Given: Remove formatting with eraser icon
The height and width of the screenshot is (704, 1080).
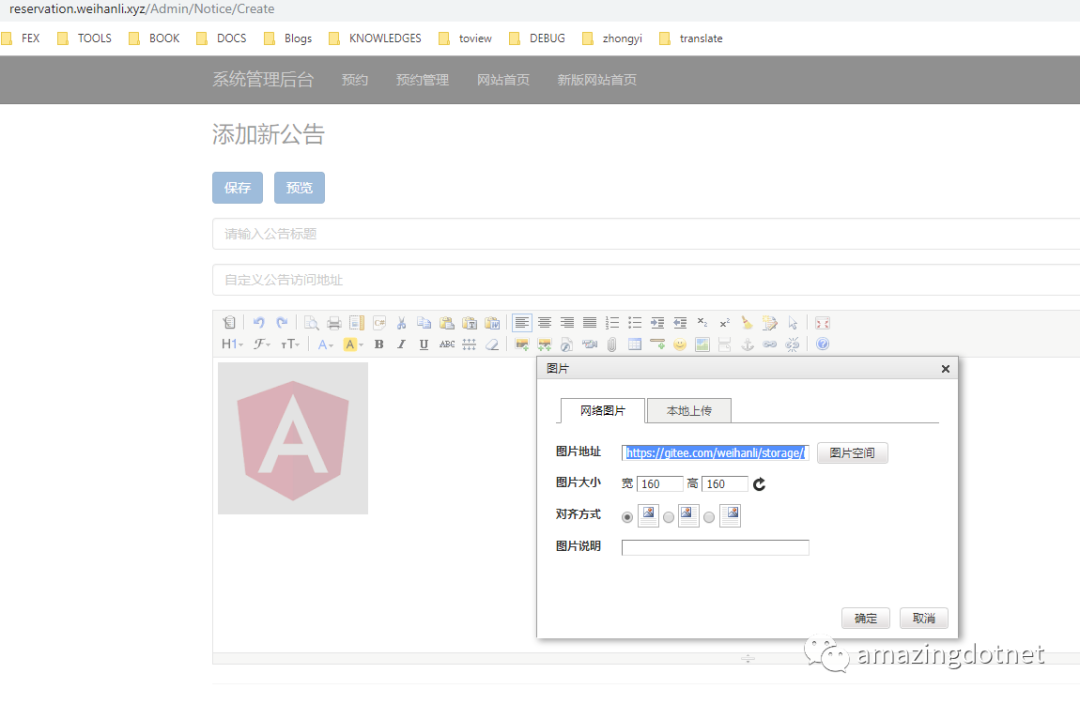Looking at the screenshot, I should point(492,344).
